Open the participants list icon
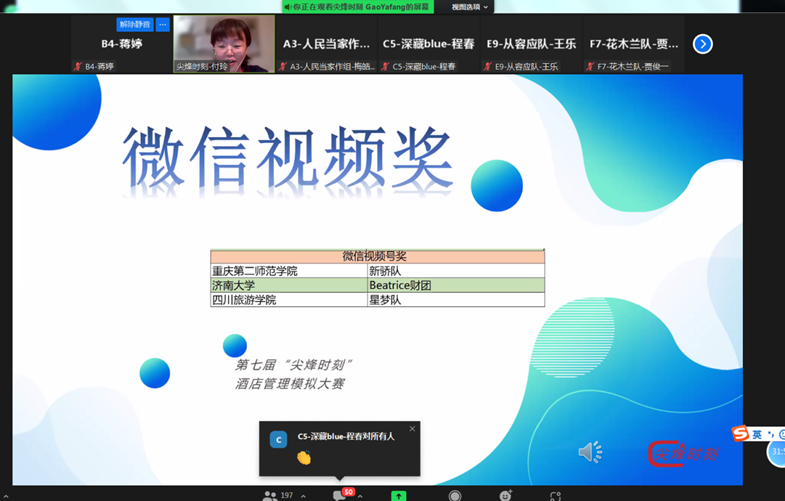 [270, 495]
